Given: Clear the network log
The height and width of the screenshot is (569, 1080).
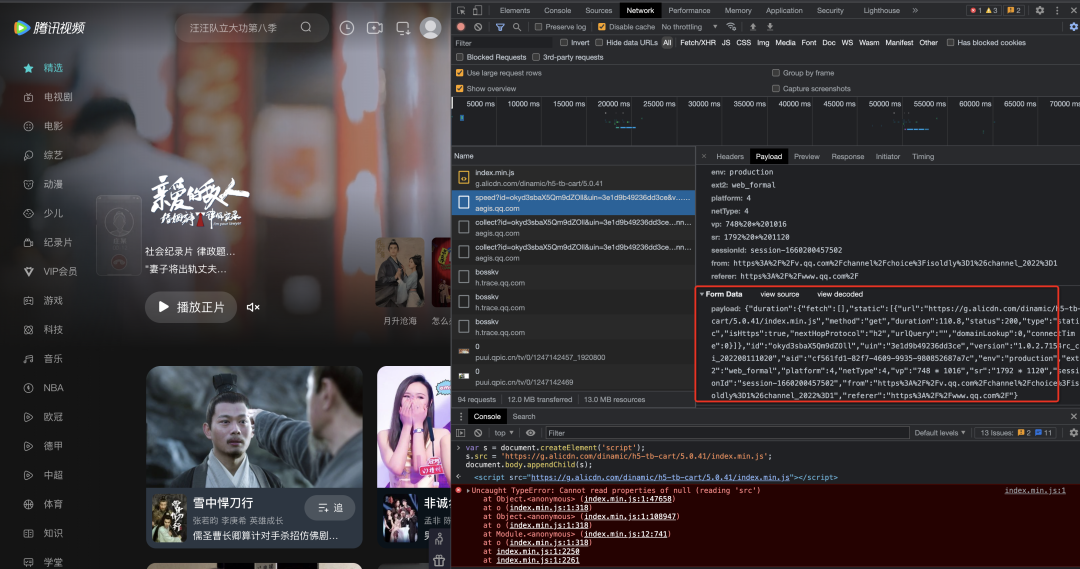Looking at the screenshot, I should (478, 27).
